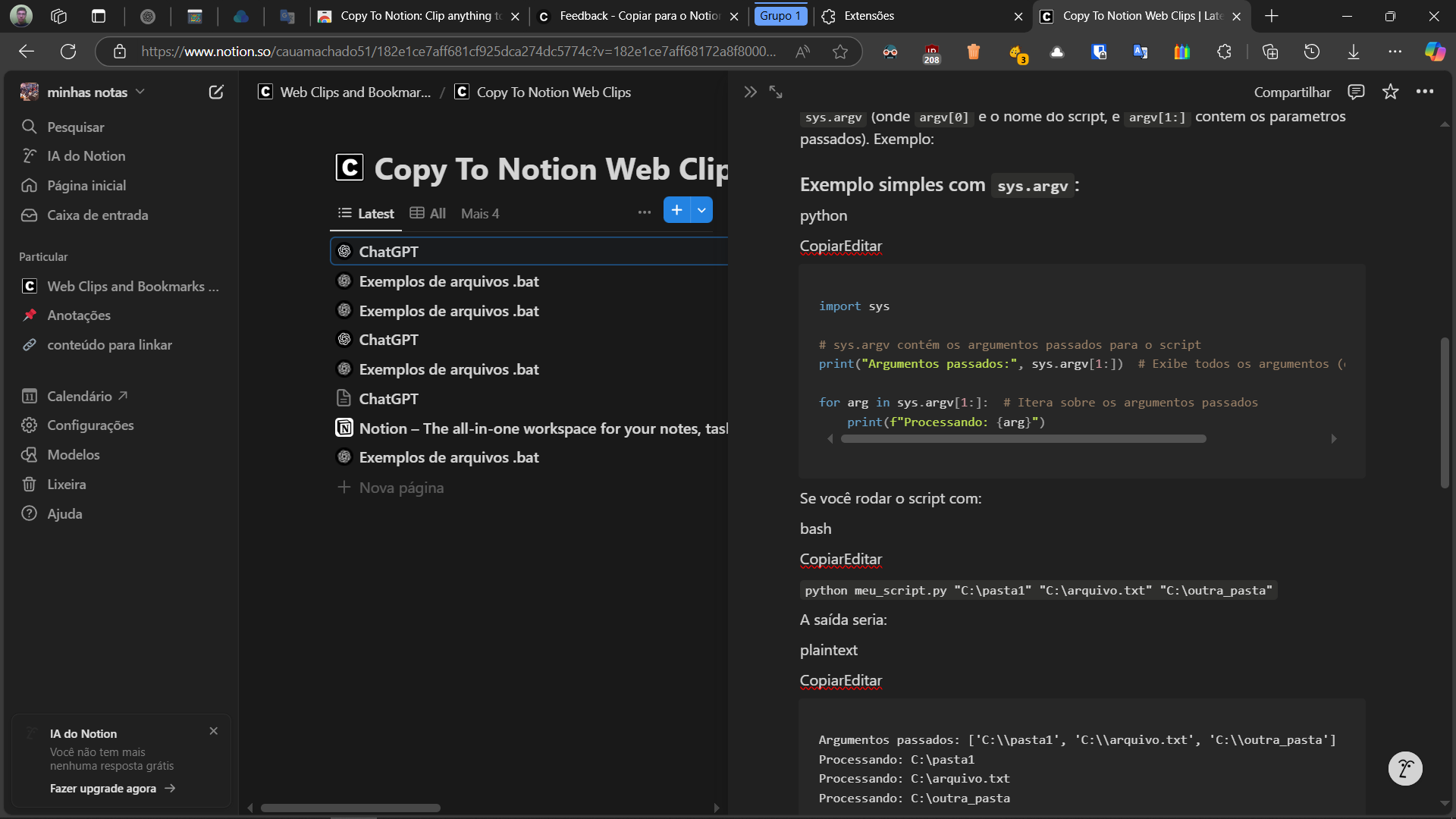Switch to Latest view tab
The height and width of the screenshot is (819, 1456).
pyautogui.click(x=366, y=213)
